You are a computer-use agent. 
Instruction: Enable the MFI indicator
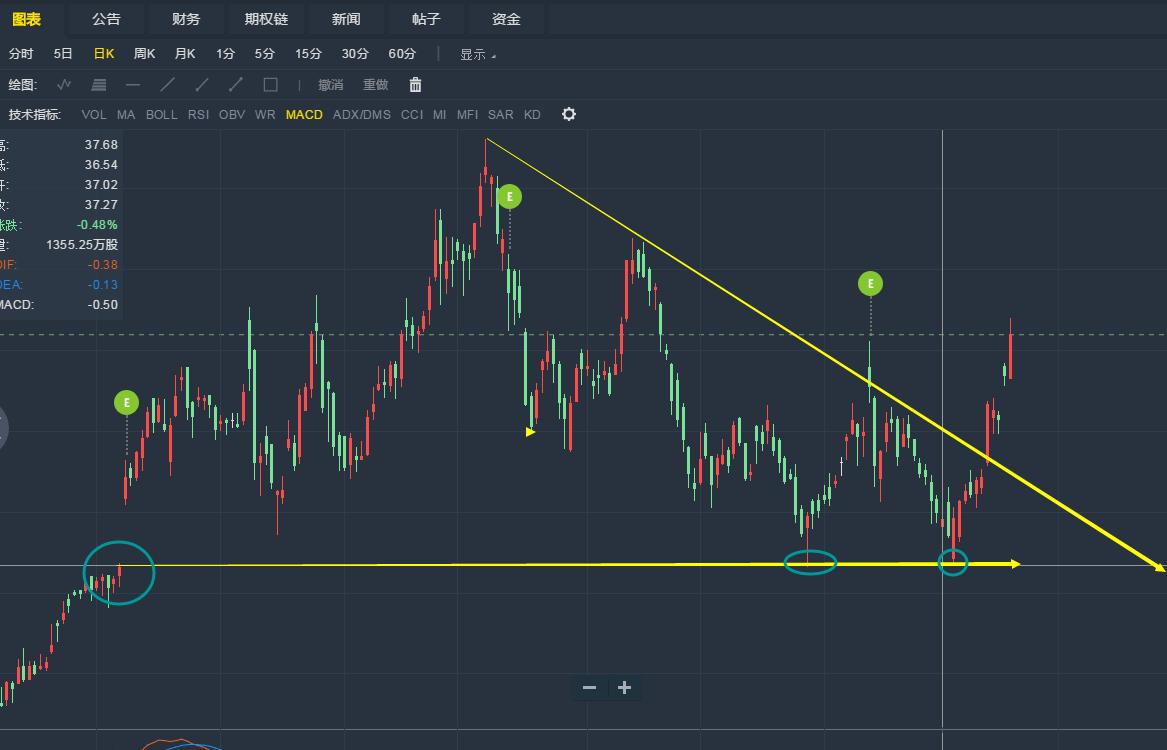(467, 115)
